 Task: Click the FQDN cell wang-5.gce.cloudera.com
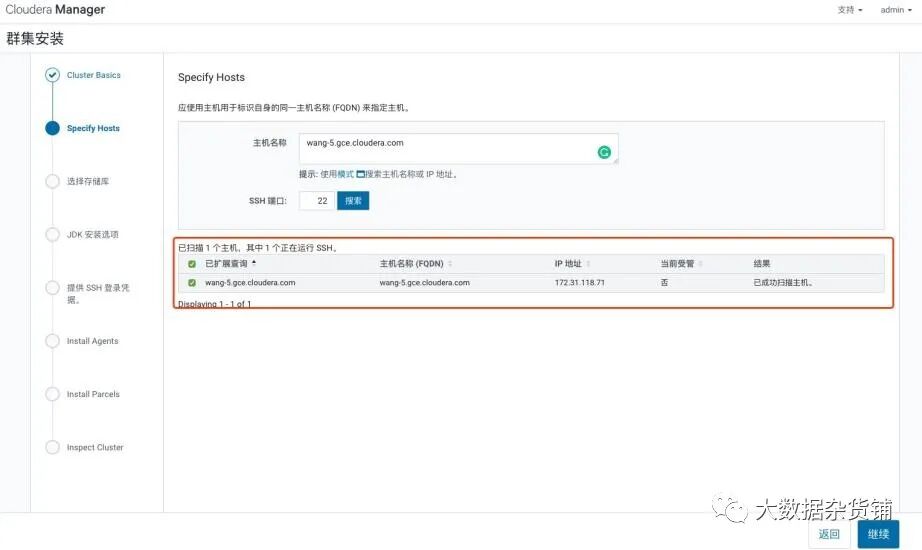pyautogui.click(x=425, y=283)
